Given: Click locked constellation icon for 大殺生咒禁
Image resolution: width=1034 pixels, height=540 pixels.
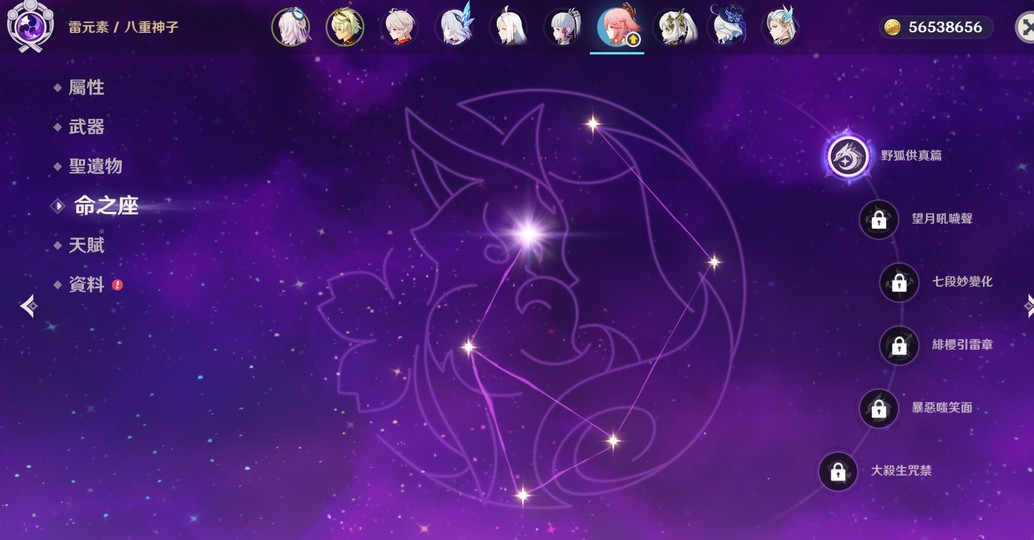Looking at the screenshot, I should (x=837, y=471).
